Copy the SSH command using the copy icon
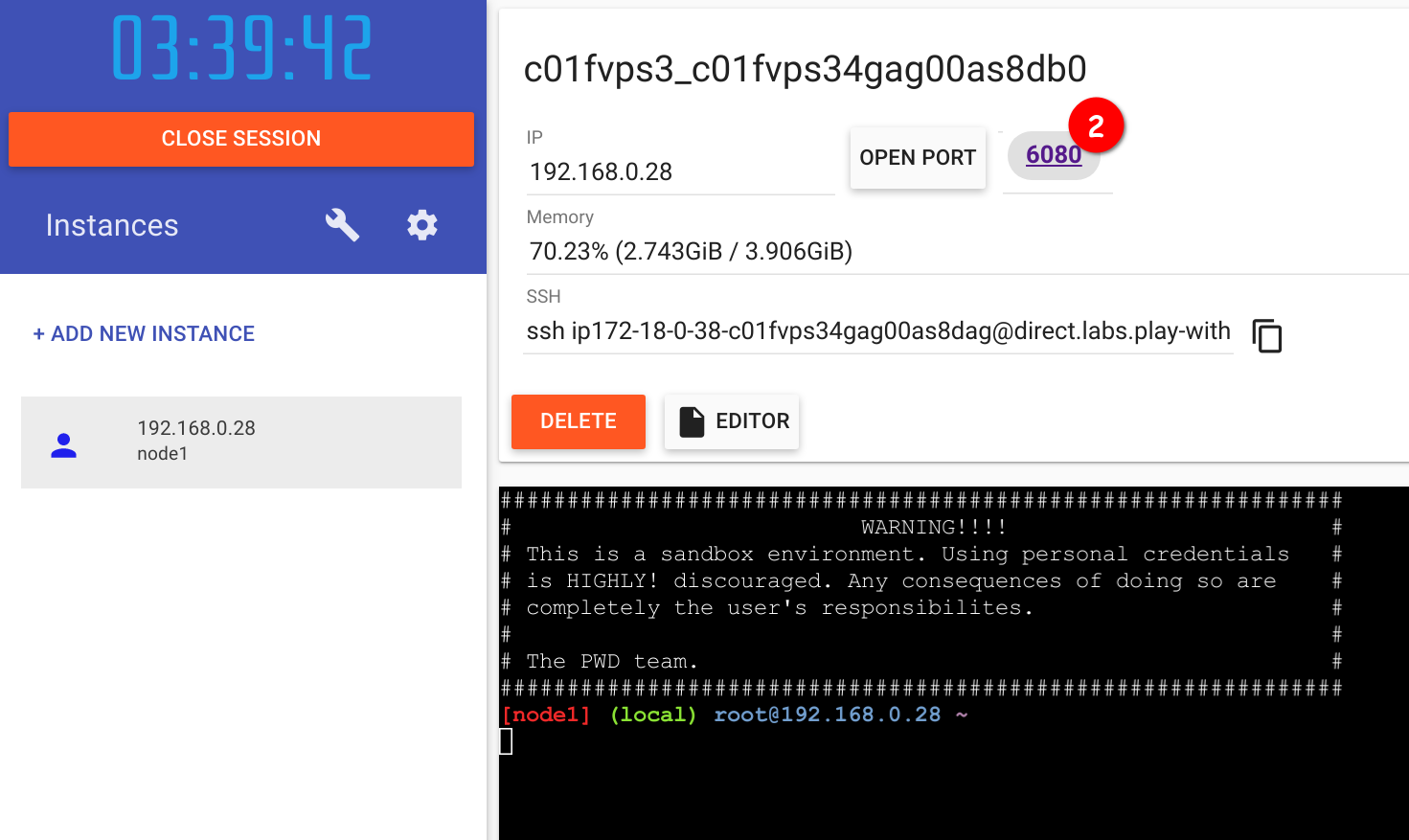The width and height of the screenshot is (1409, 840). click(1266, 336)
